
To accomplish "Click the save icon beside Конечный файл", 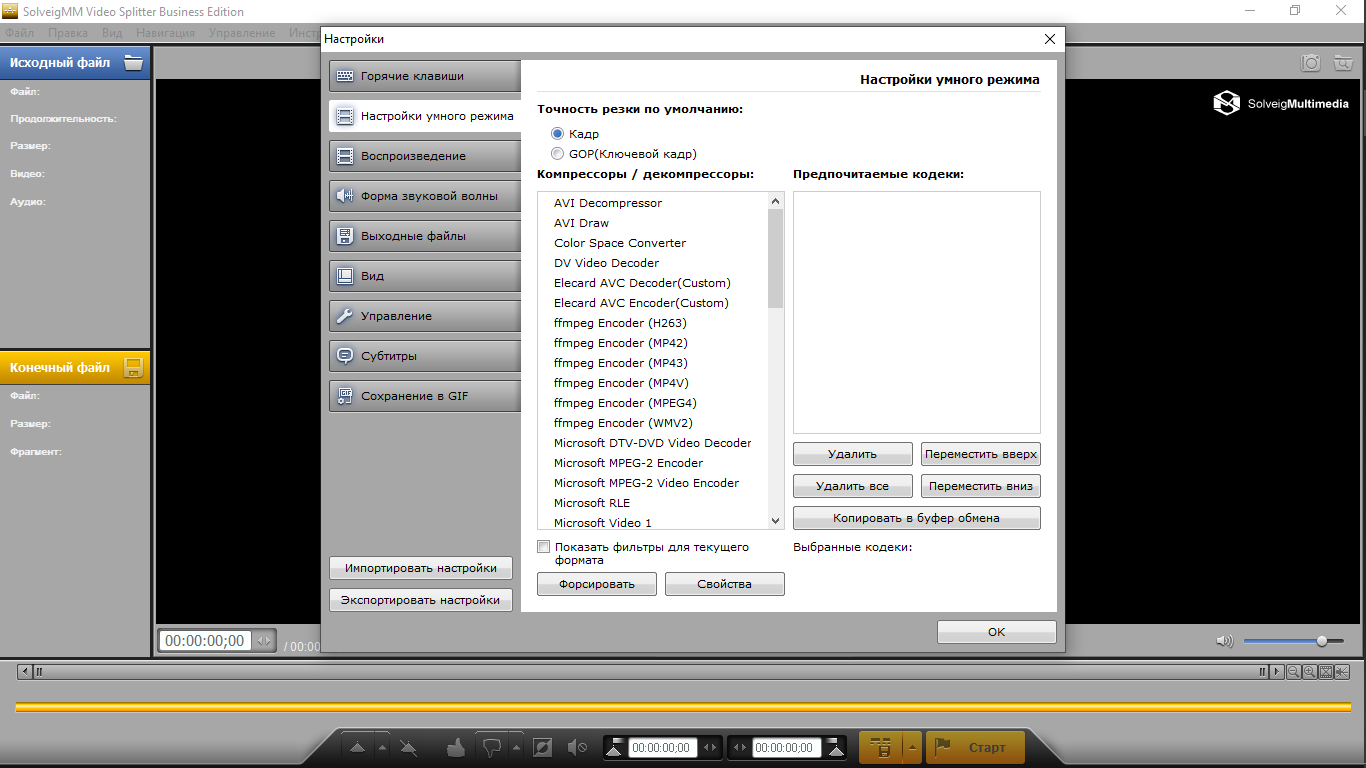I will (133, 367).
